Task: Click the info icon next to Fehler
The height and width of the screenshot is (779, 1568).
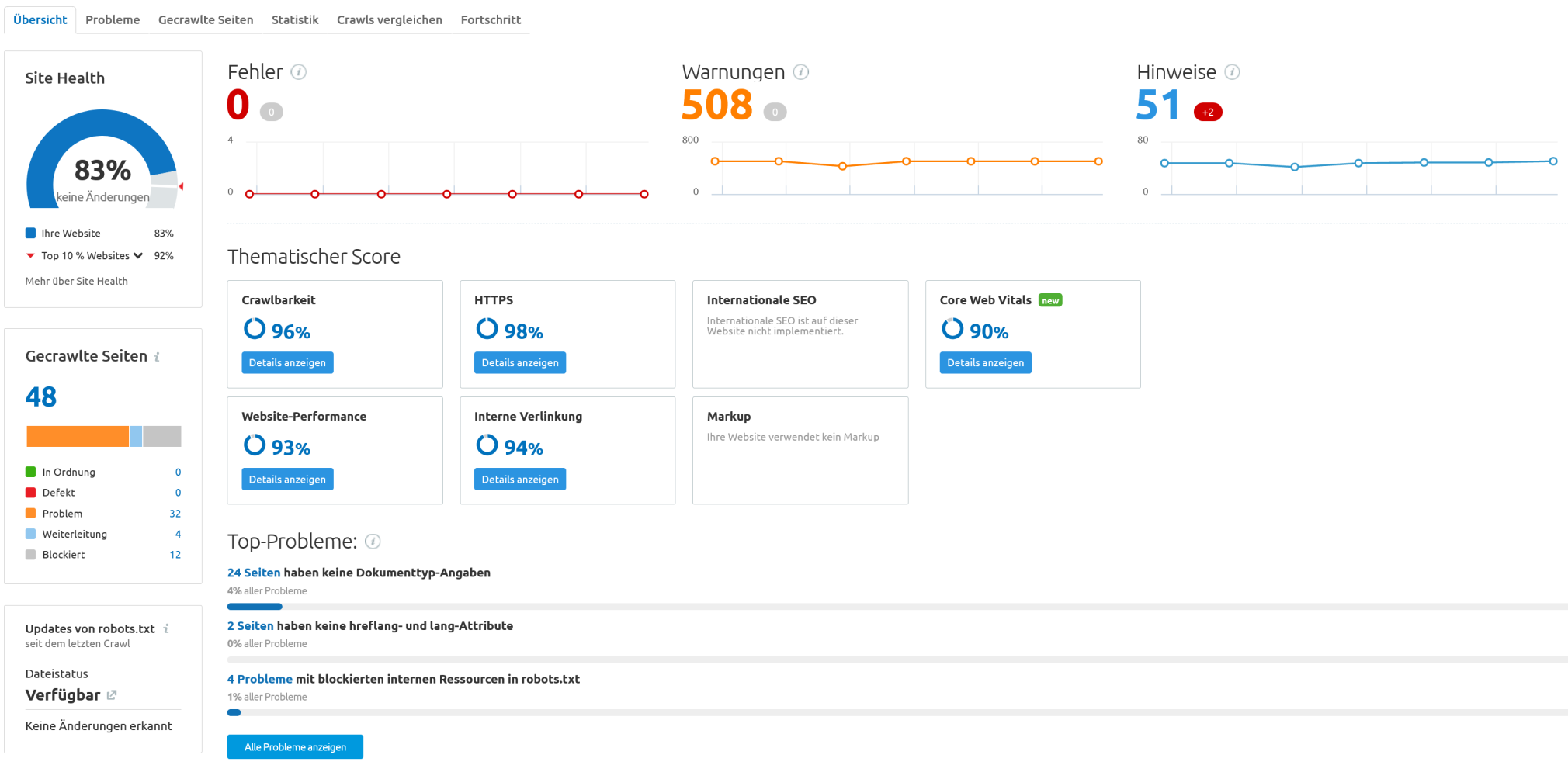Action: [x=298, y=72]
